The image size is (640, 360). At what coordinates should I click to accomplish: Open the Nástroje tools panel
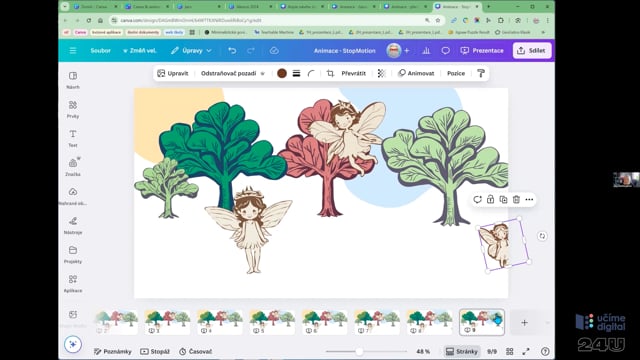(x=73, y=225)
